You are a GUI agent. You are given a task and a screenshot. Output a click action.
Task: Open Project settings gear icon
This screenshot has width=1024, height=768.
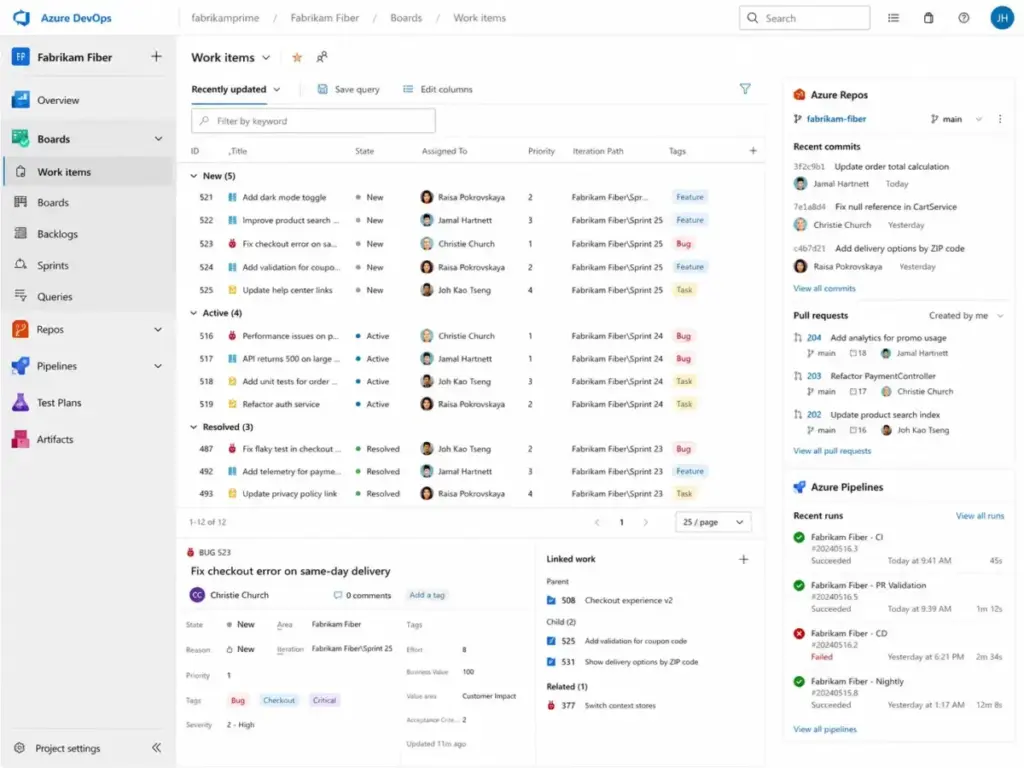point(20,748)
